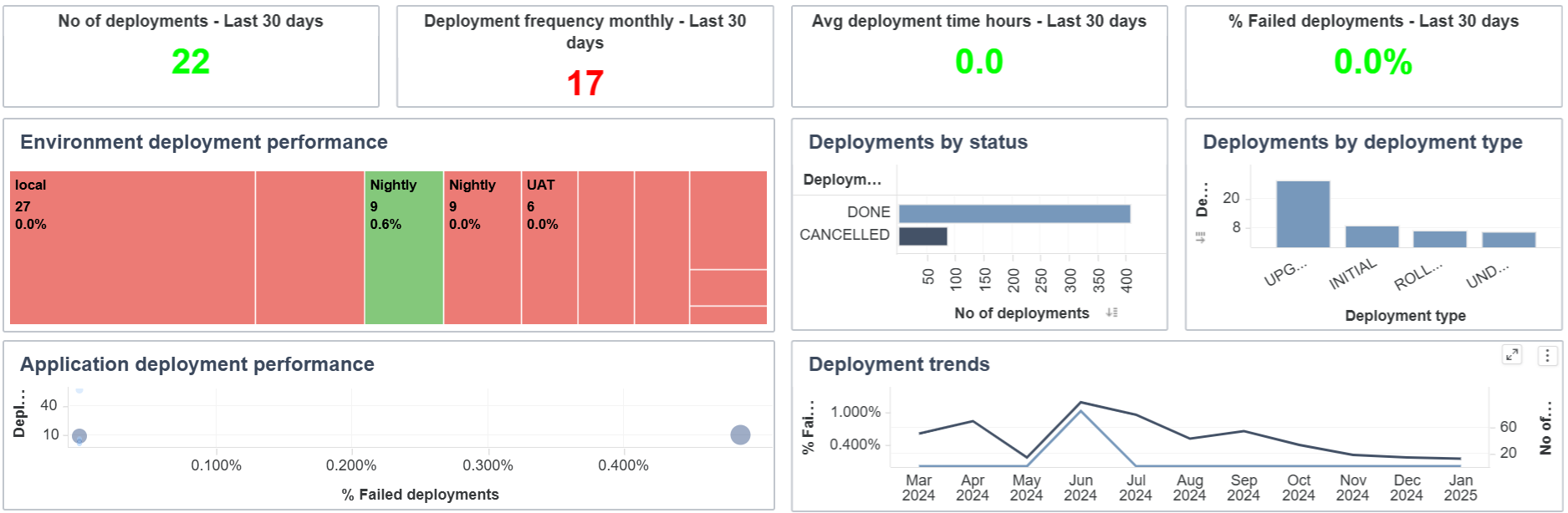Click the "Mar 2024" label on the trends axis
Screen dimensions: 1568x513
918,487
